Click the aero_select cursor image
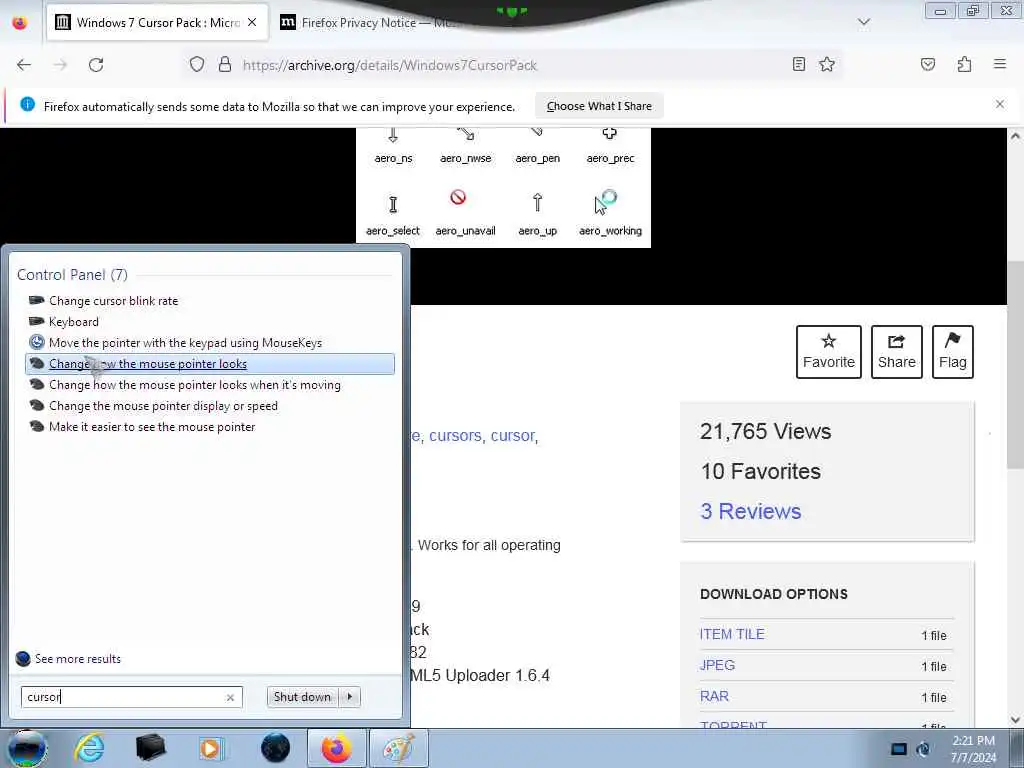Screen dimensions: 1024x768 click(x=393, y=204)
